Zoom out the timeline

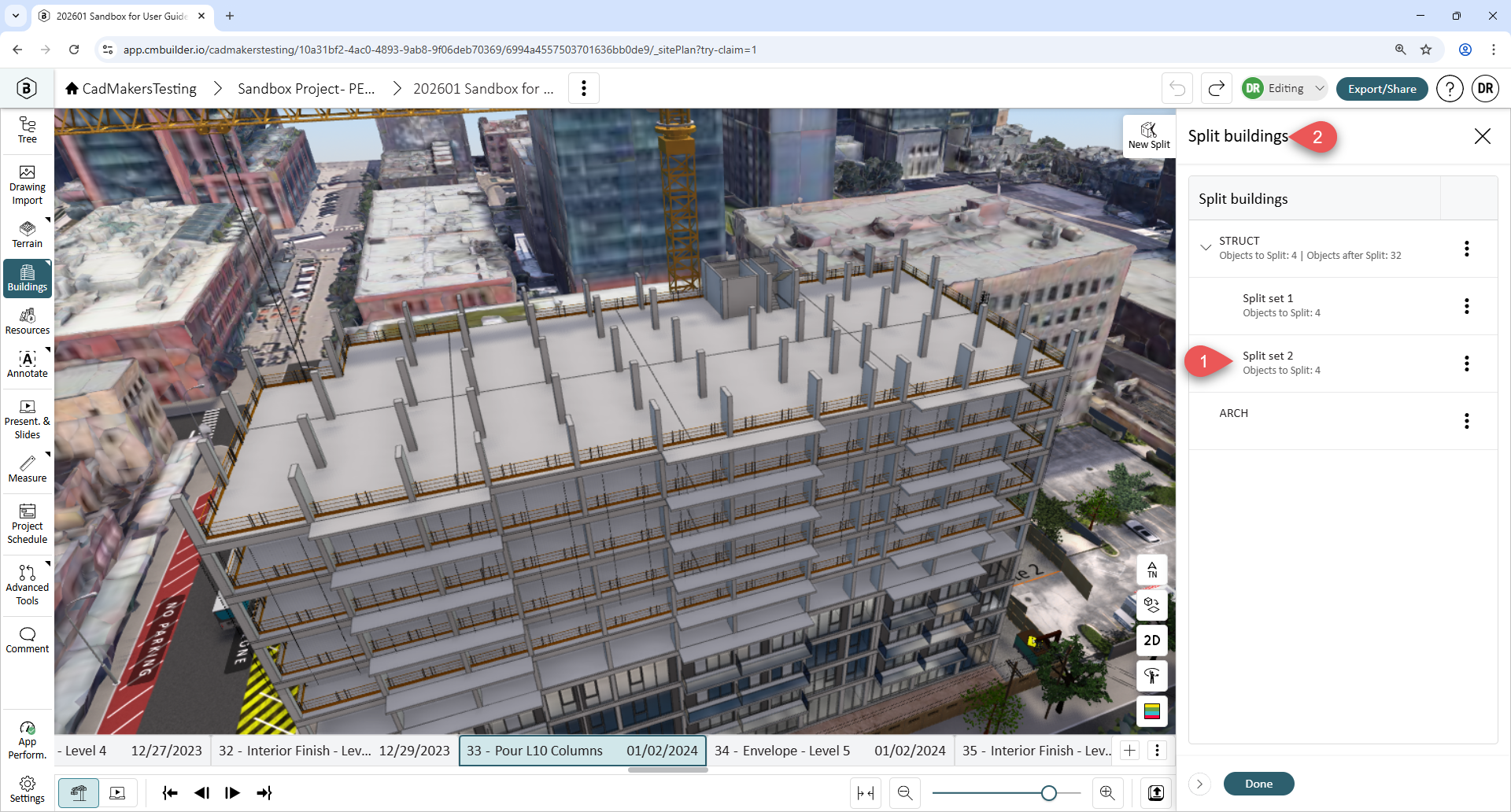click(x=905, y=792)
